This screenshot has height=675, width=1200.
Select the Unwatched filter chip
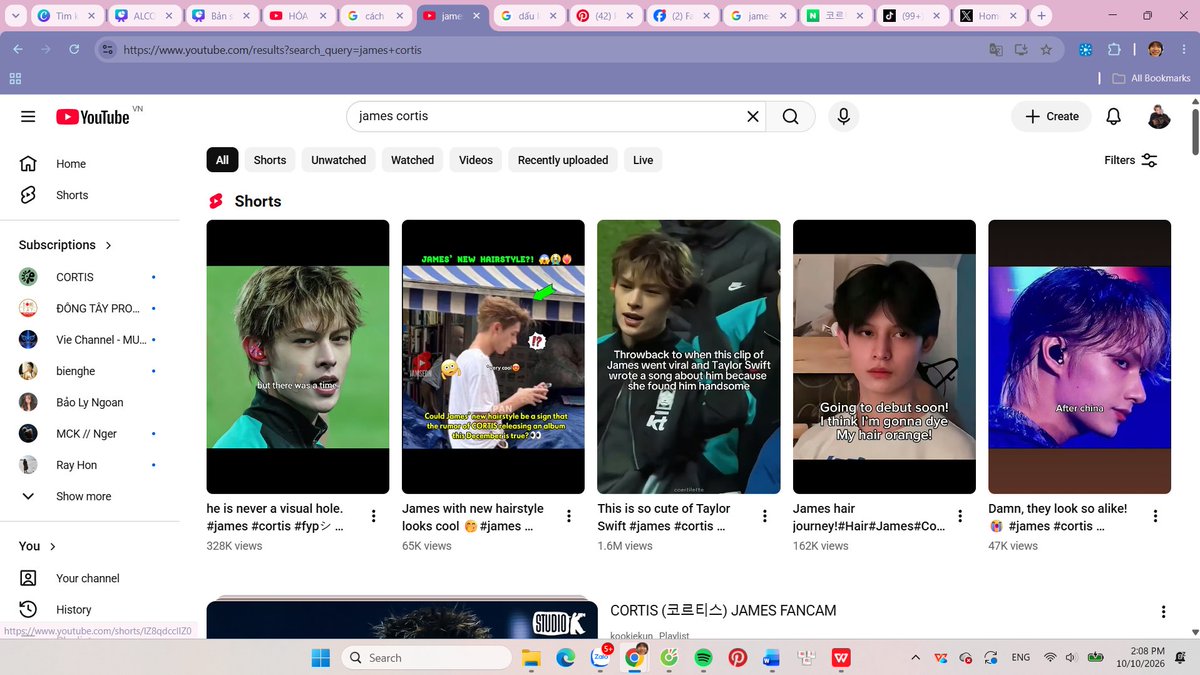(x=339, y=160)
